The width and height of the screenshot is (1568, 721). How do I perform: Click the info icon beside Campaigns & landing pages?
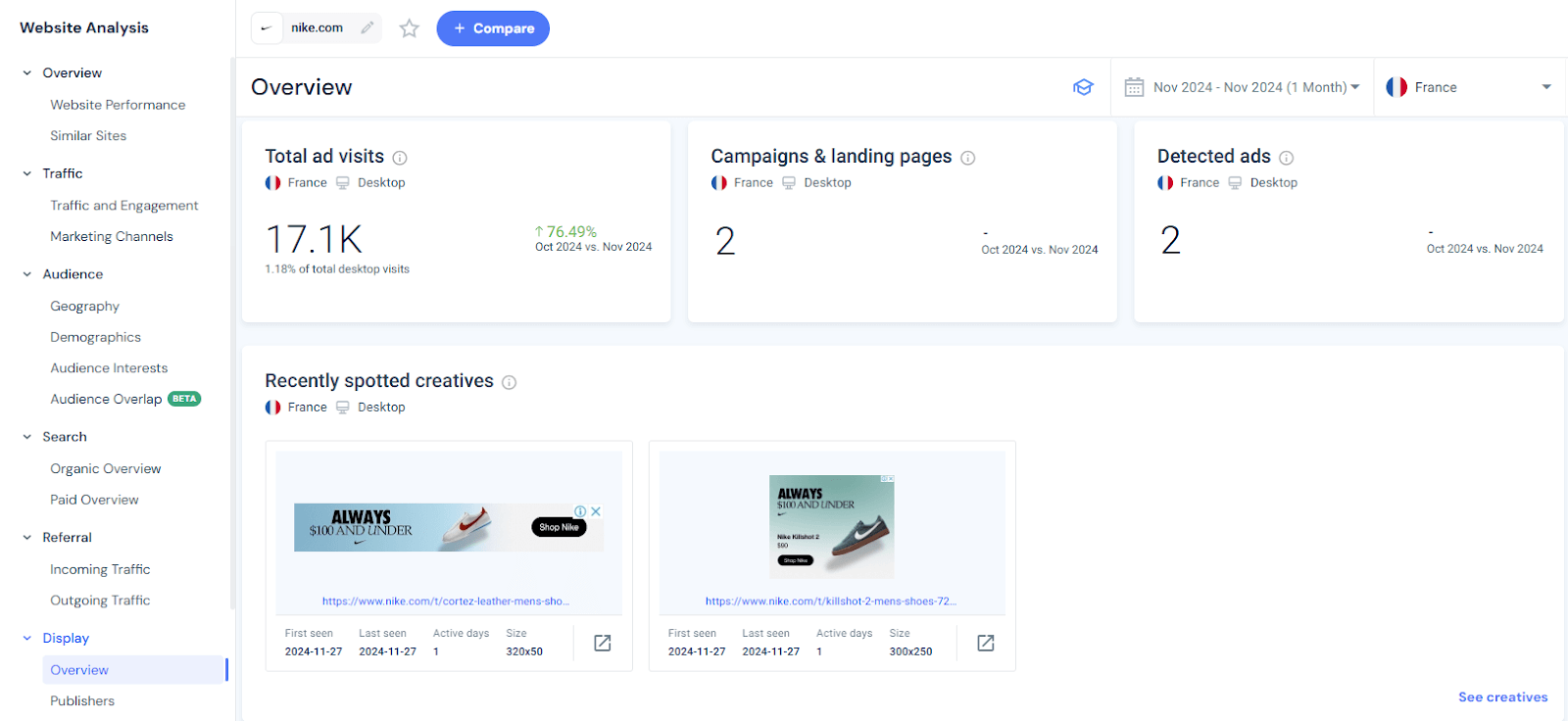[x=968, y=158]
